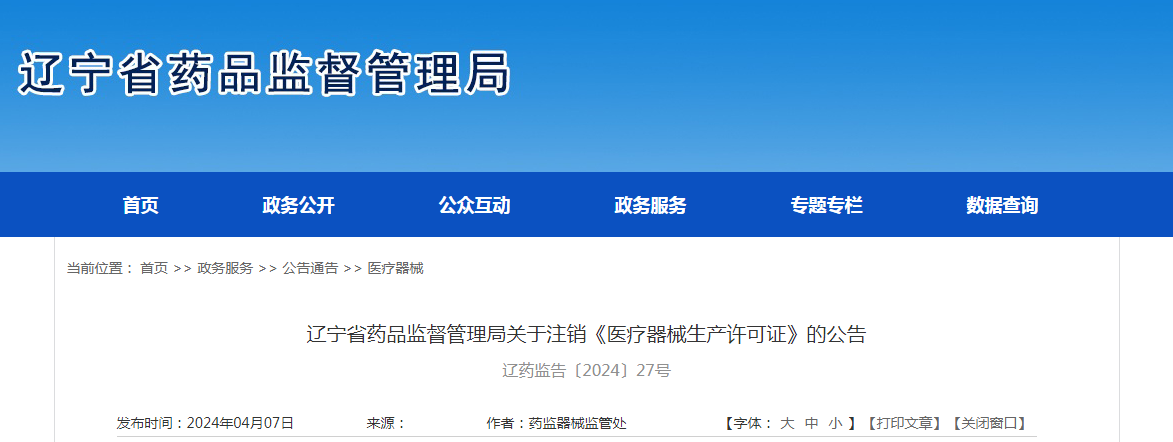Open the 政务公开 navigation menu
The image size is (1173, 442).
298,205
